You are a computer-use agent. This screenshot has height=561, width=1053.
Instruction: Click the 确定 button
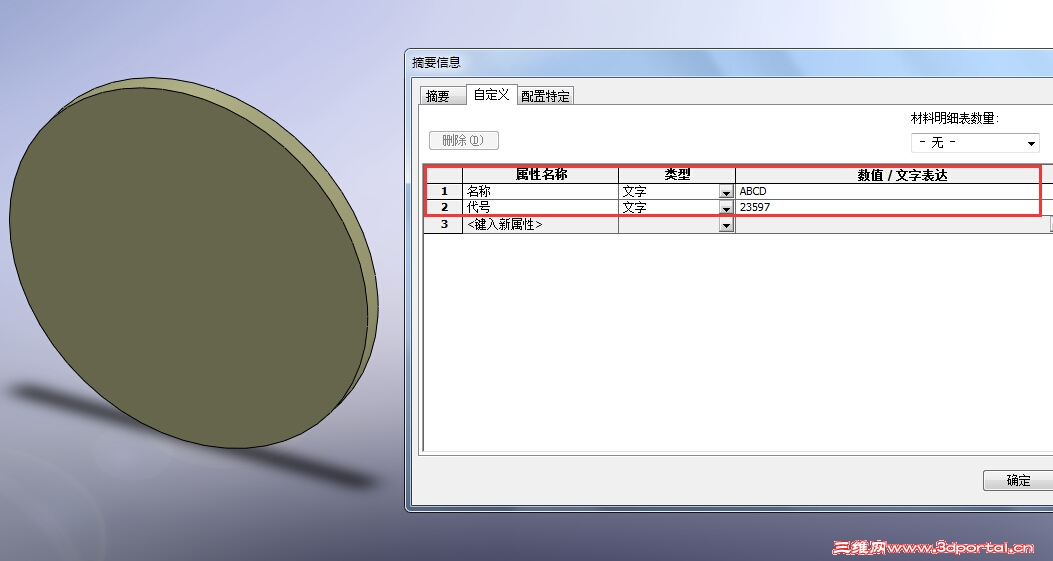[1018, 480]
